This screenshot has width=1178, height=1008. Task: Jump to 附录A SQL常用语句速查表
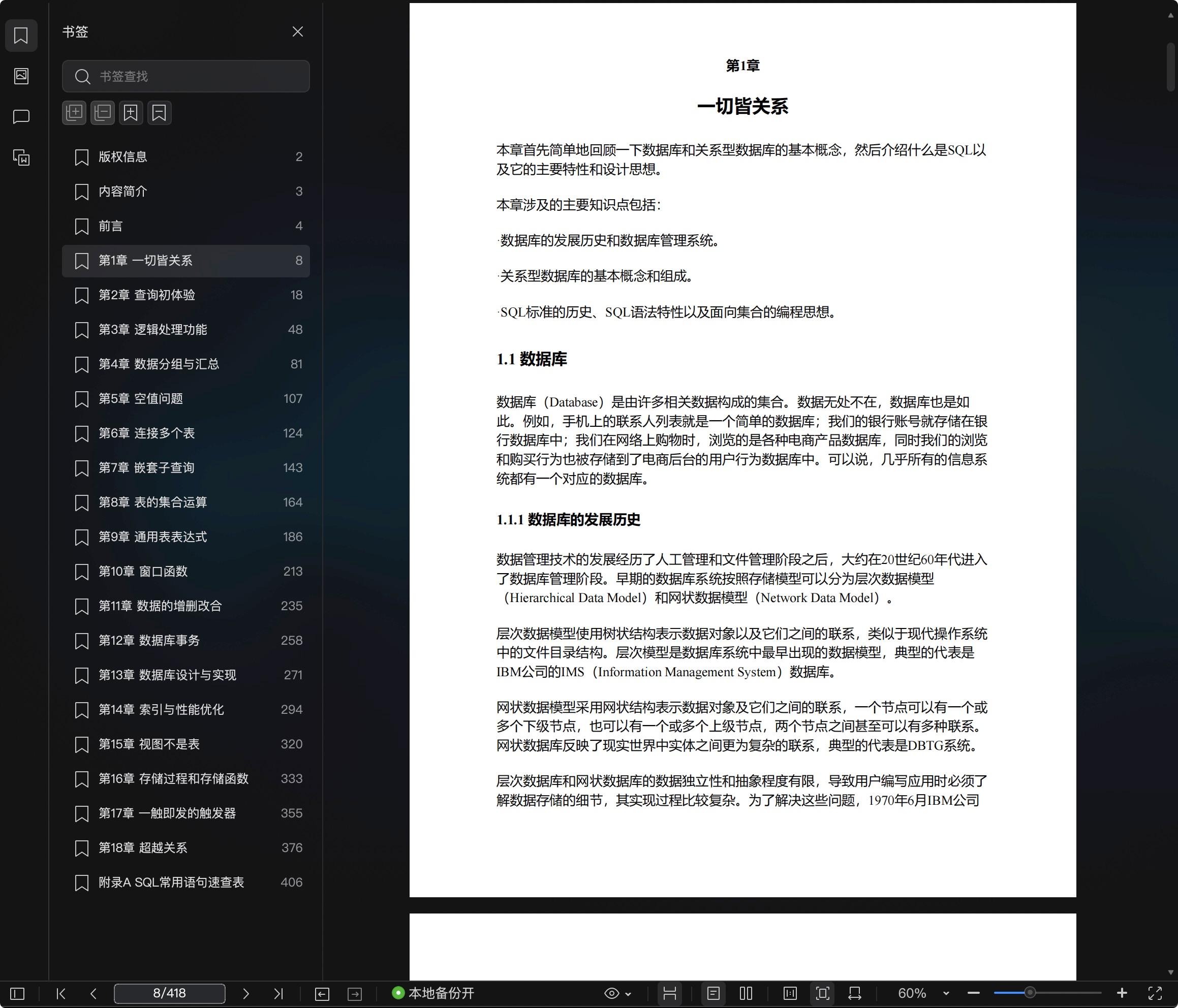point(186,883)
